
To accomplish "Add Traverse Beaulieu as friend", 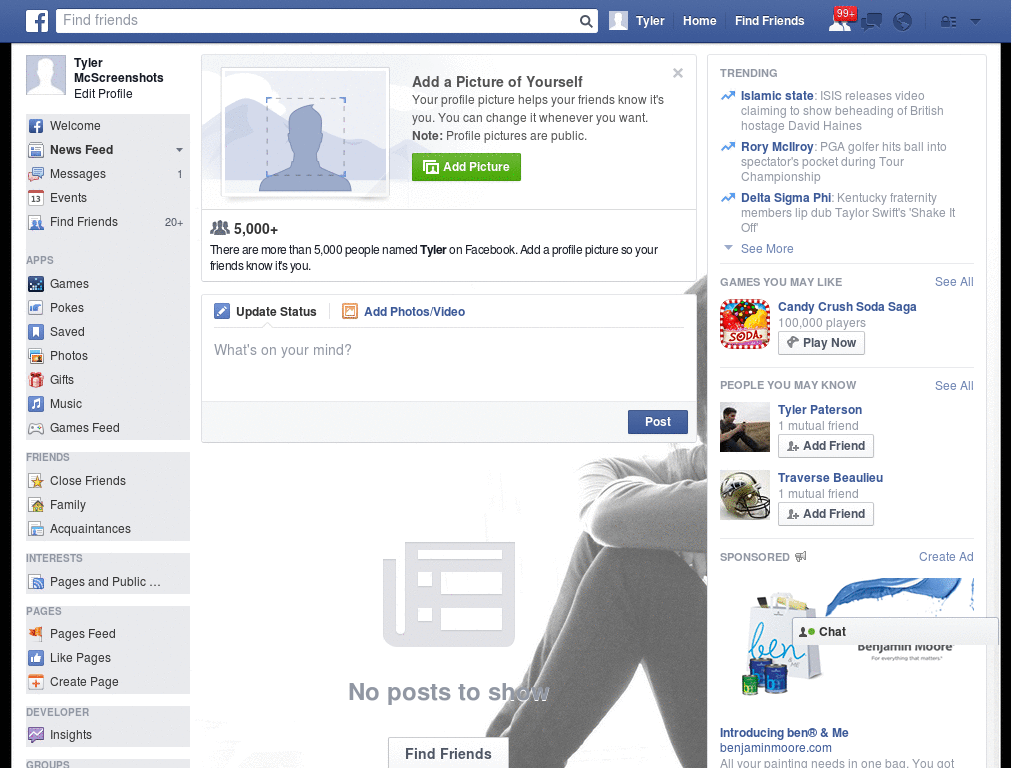I will coord(825,514).
